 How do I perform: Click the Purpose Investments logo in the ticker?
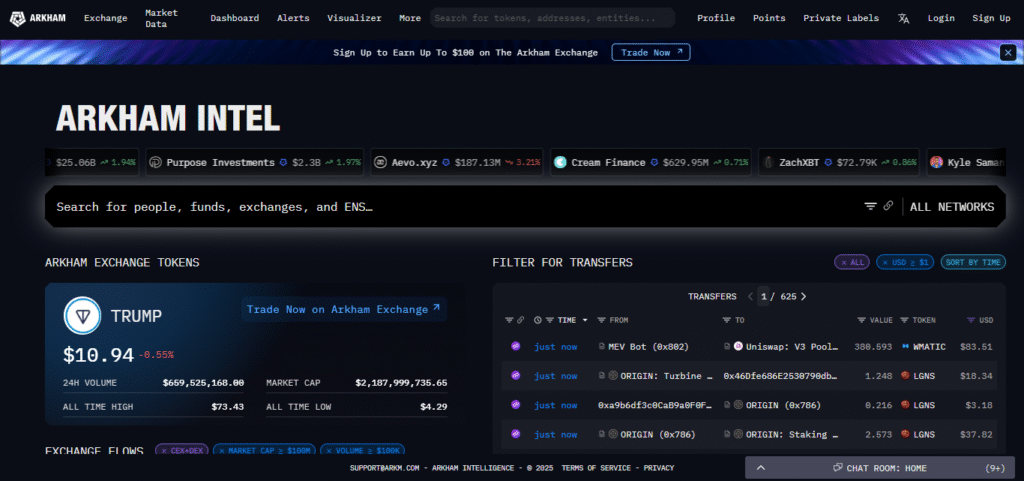coord(155,163)
